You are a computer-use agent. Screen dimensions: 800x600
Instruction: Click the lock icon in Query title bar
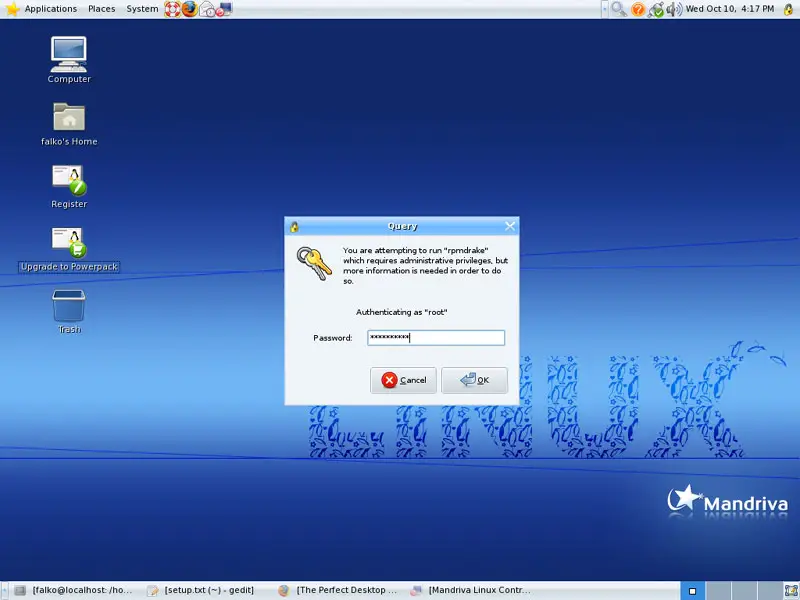click(x=294, y=227)
